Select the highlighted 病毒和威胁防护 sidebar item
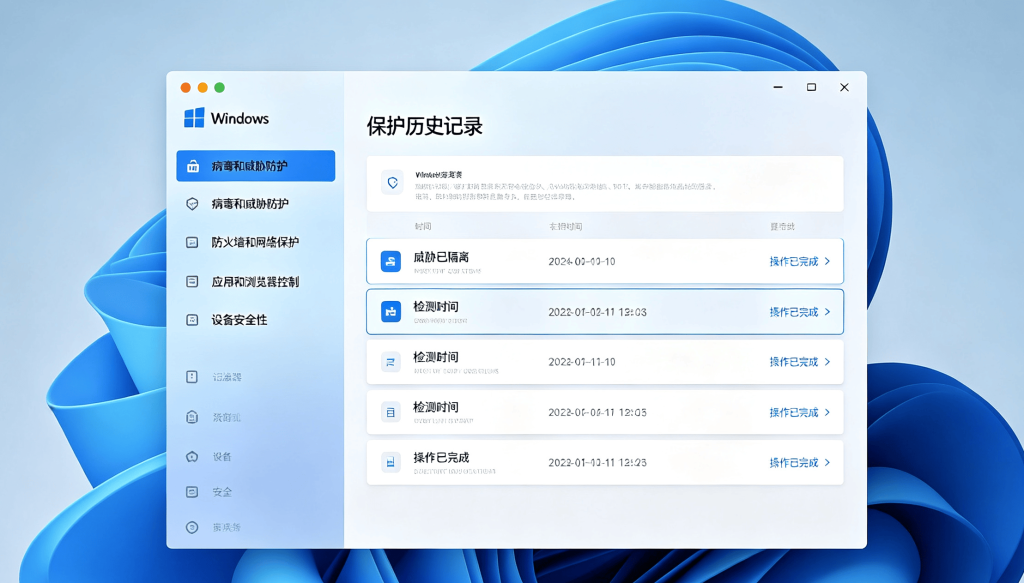The height and width of the screenshot is (583, 1024). click(255, 166)
